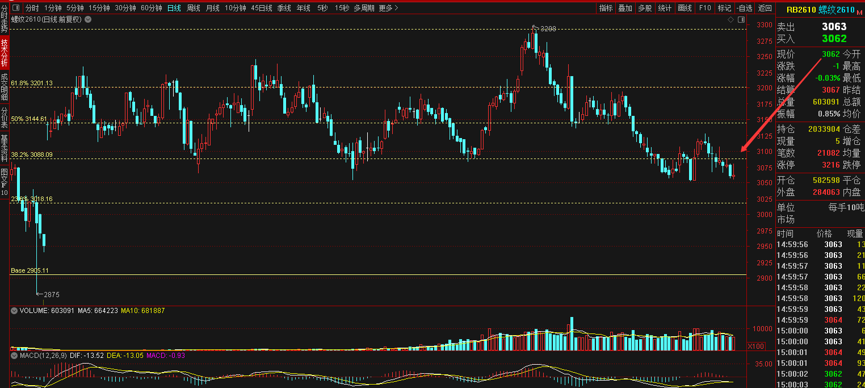Viewport: 865px width, 388px height.
Task: Open the 指标 indicators button
Action: (606, 8)
